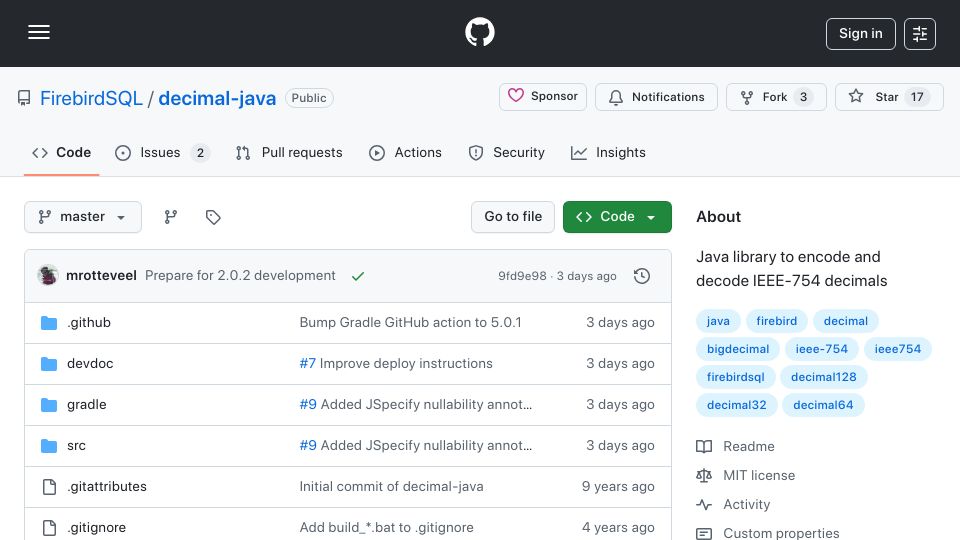Select the decimal128 topic tag

[x=823, y=377]
